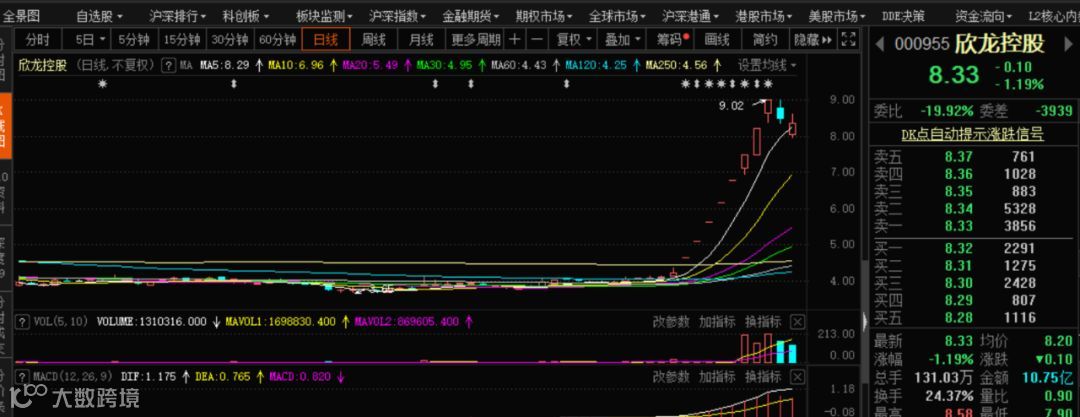Select the MA10:6.96 moving average label
This screenshot has height=417, width=1080.
tap(295, 66)
